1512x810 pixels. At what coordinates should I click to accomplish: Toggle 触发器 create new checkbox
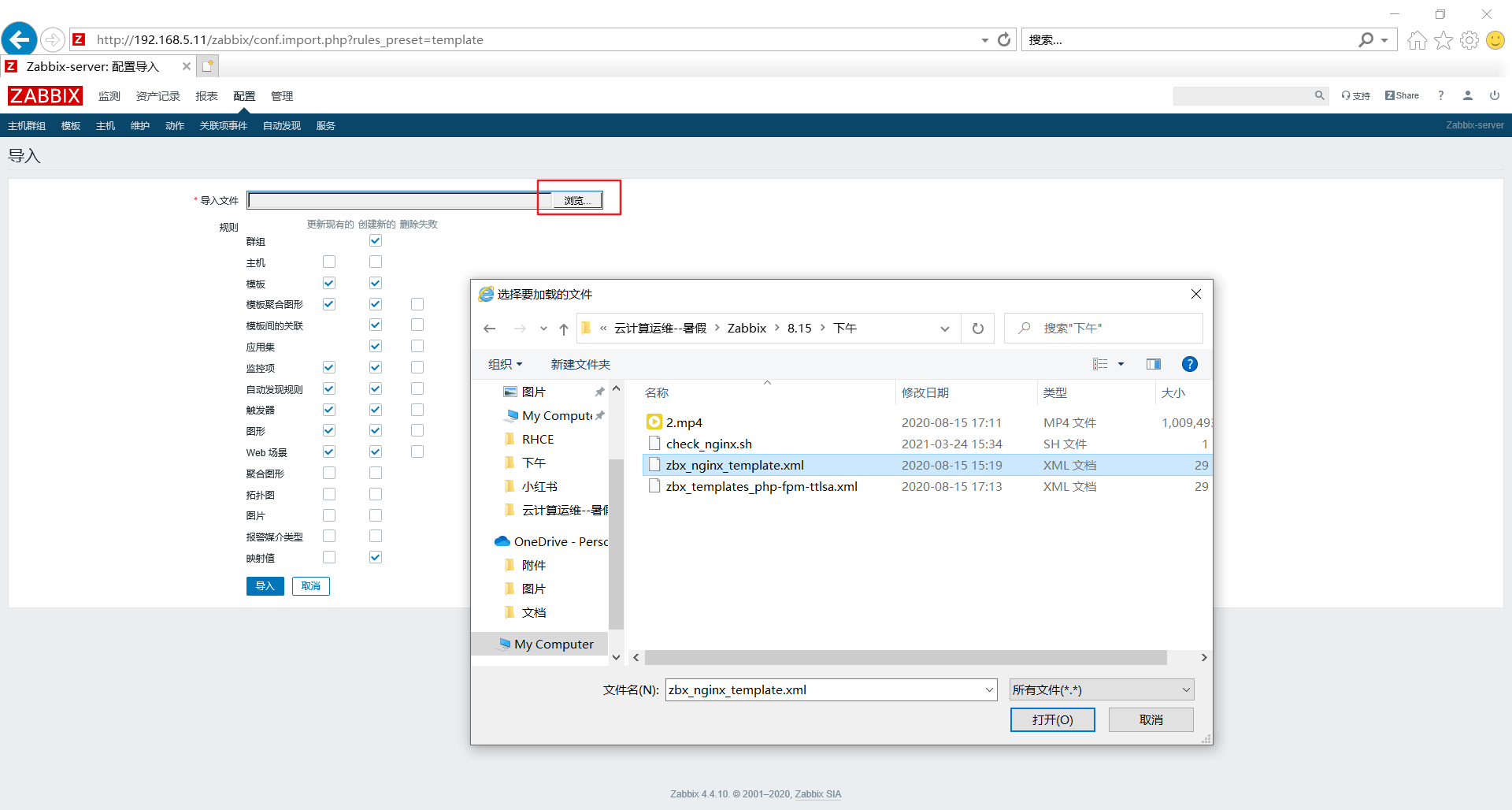376,410
